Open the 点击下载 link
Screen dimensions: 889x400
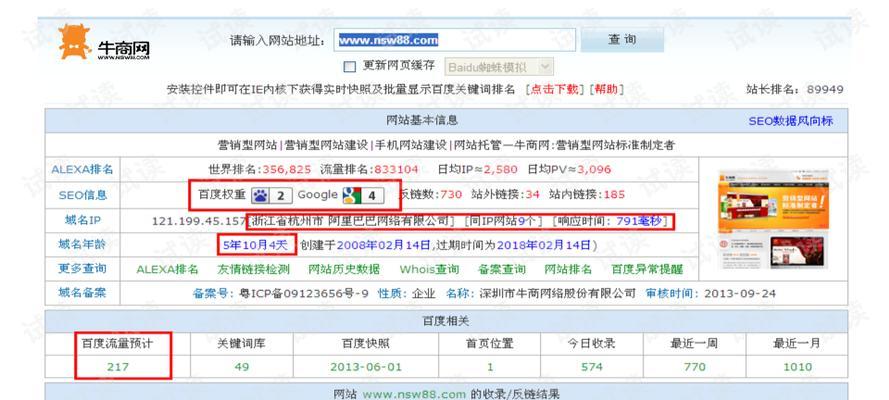553,89
